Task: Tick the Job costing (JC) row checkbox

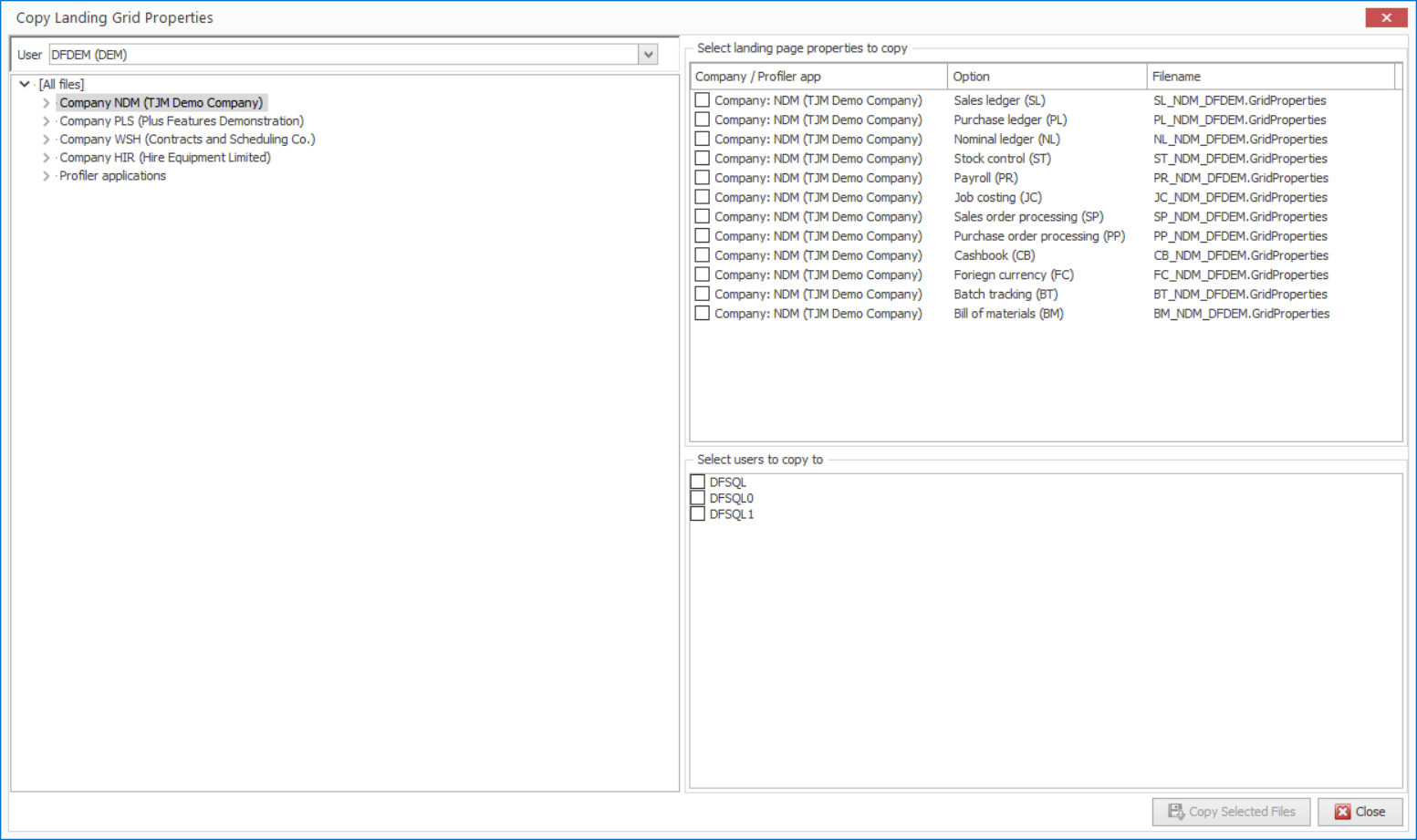Action: tap(702, 197)
